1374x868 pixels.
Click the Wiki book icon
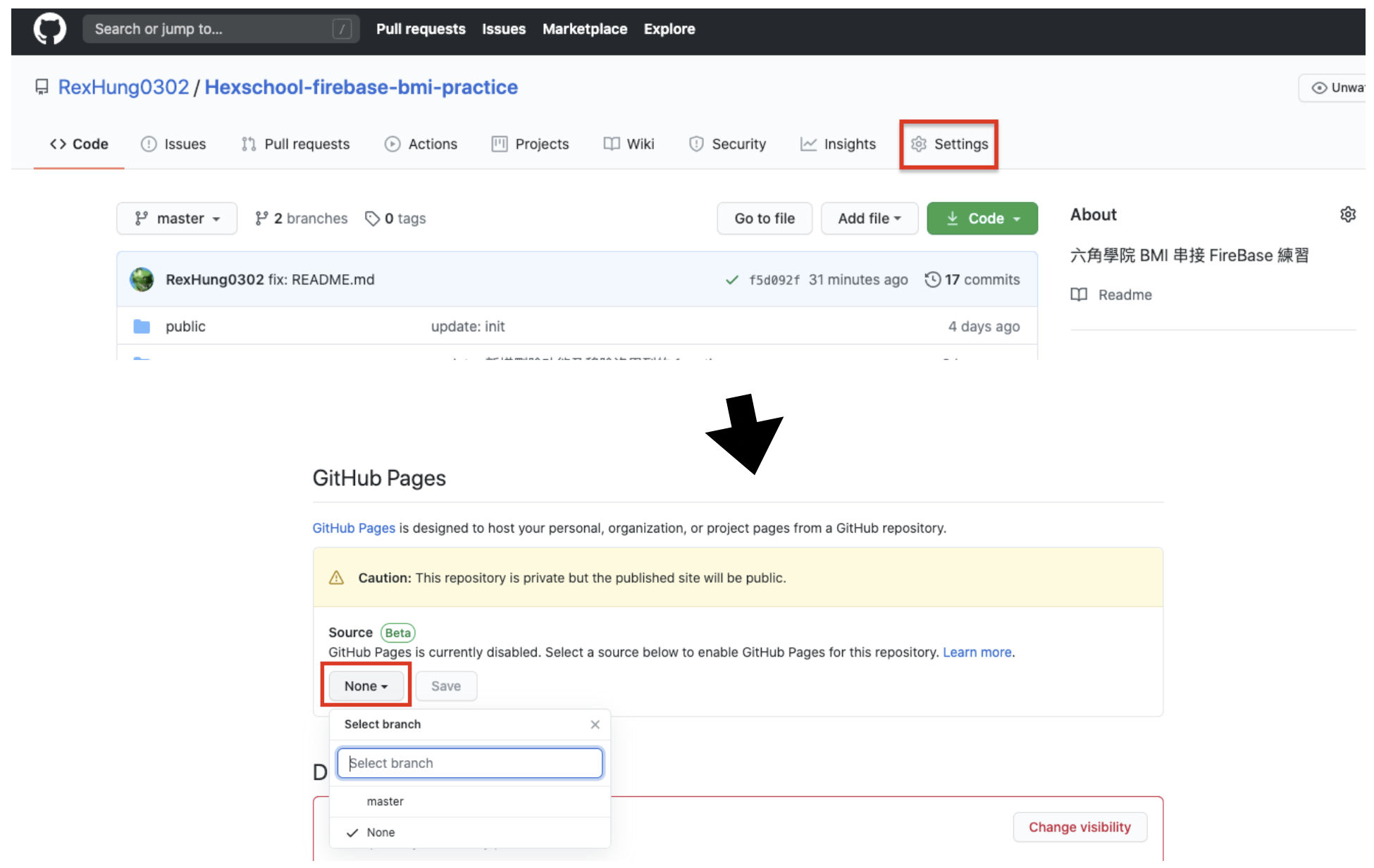pos(612,144)
